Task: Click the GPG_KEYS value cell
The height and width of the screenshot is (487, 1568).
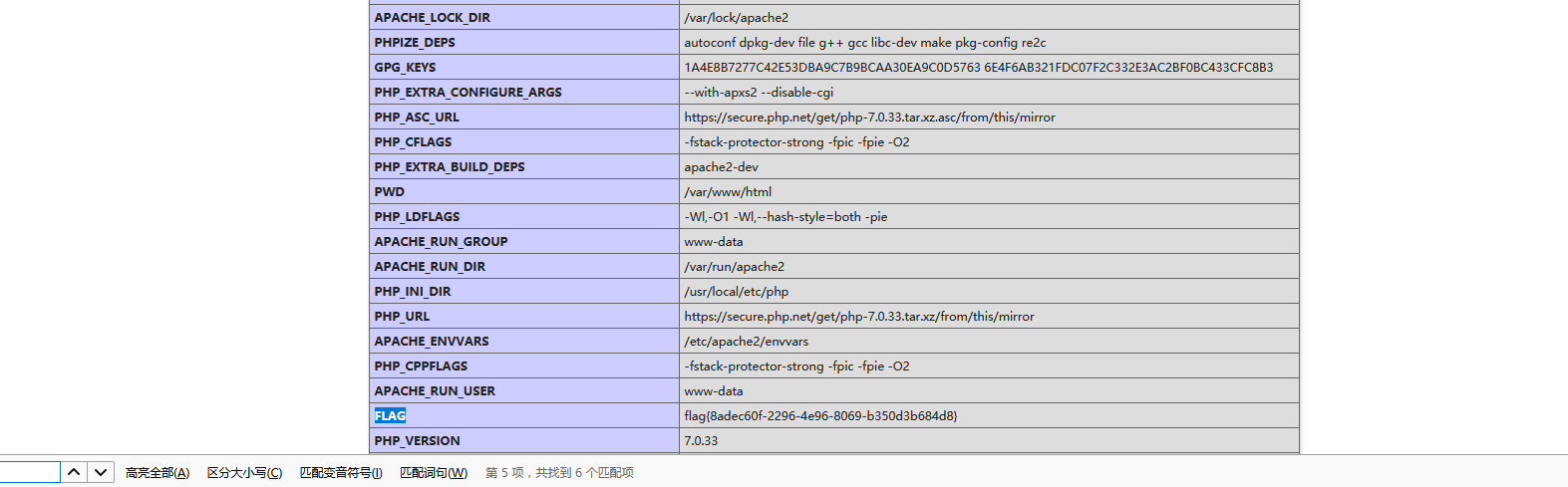Action: pyautogui.click(x=978, y=68)
